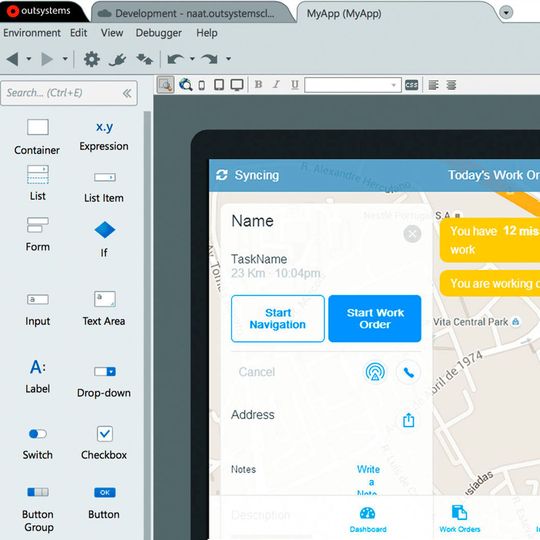Click the merge and compare arrows icon
This screenshot has height=540, width=540.
pyautogui.click(x=145, y=59)
